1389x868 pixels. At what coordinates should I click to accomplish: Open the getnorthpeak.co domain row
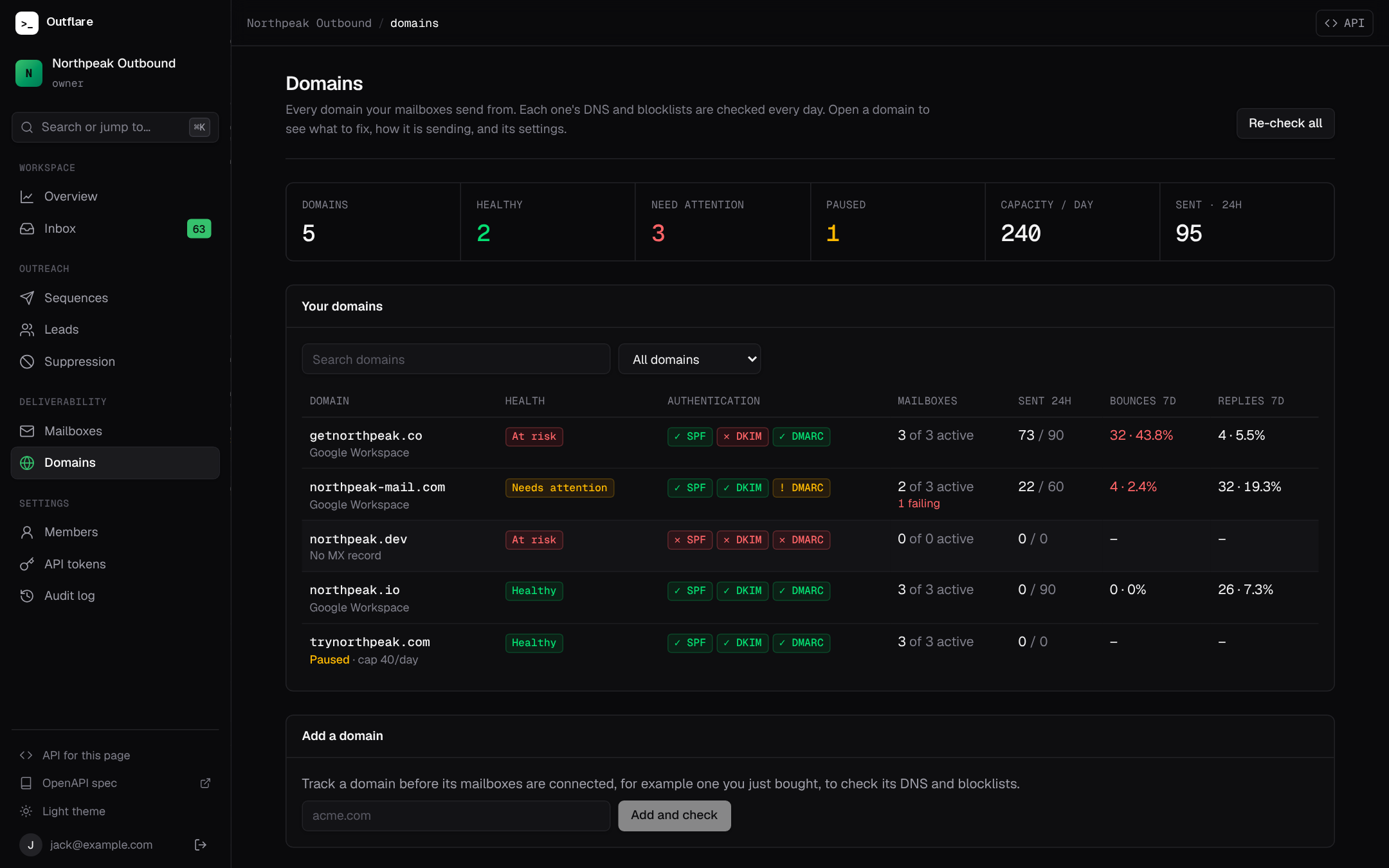tap(810, 443)
